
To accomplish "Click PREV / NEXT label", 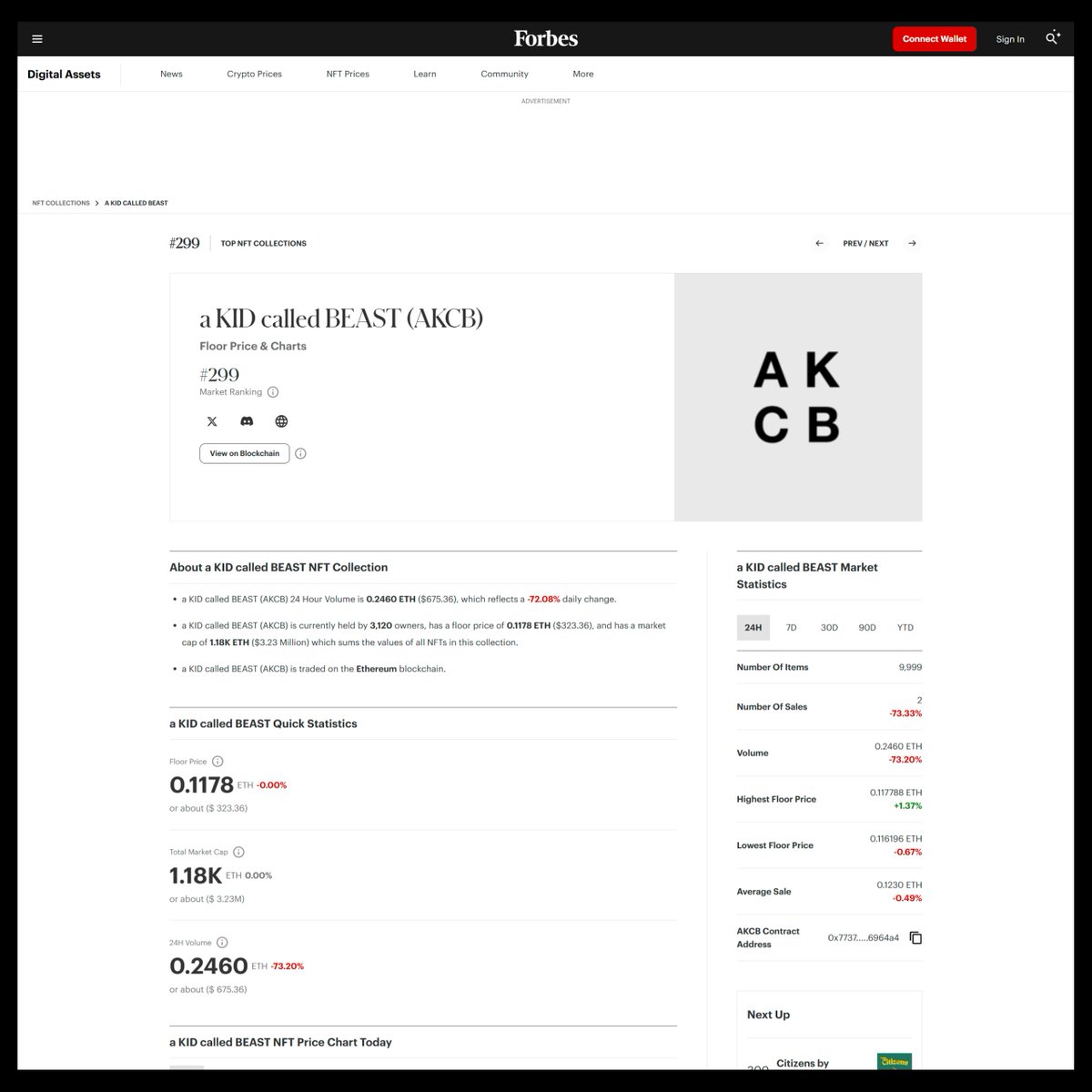I will point(865,243).
